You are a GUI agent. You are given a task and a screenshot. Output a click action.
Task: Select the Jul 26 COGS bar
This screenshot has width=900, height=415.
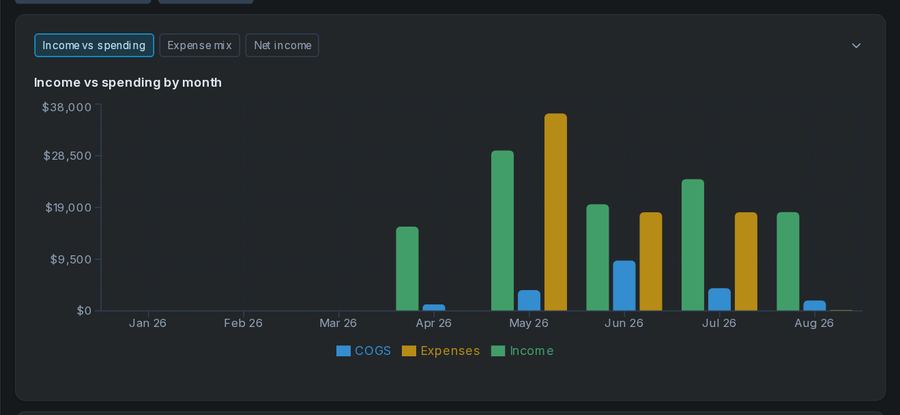point(720,300)
